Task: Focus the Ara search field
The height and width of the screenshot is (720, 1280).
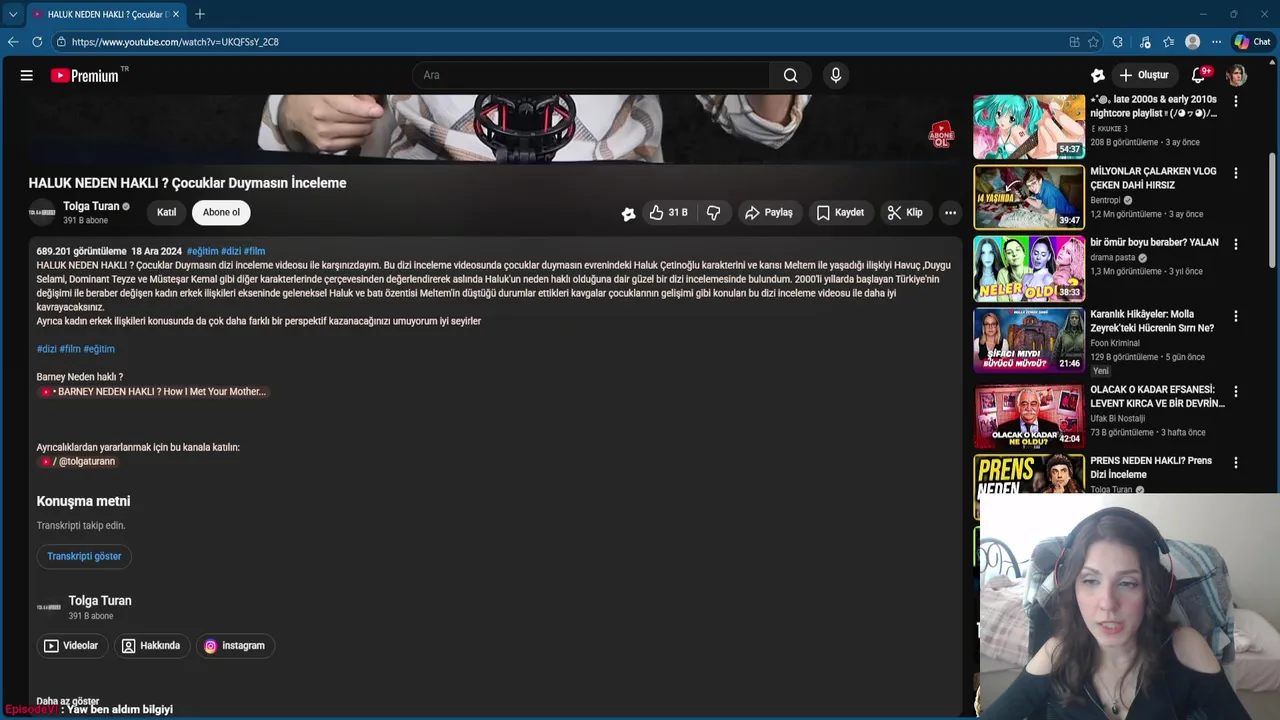Action: pos(590,75)
